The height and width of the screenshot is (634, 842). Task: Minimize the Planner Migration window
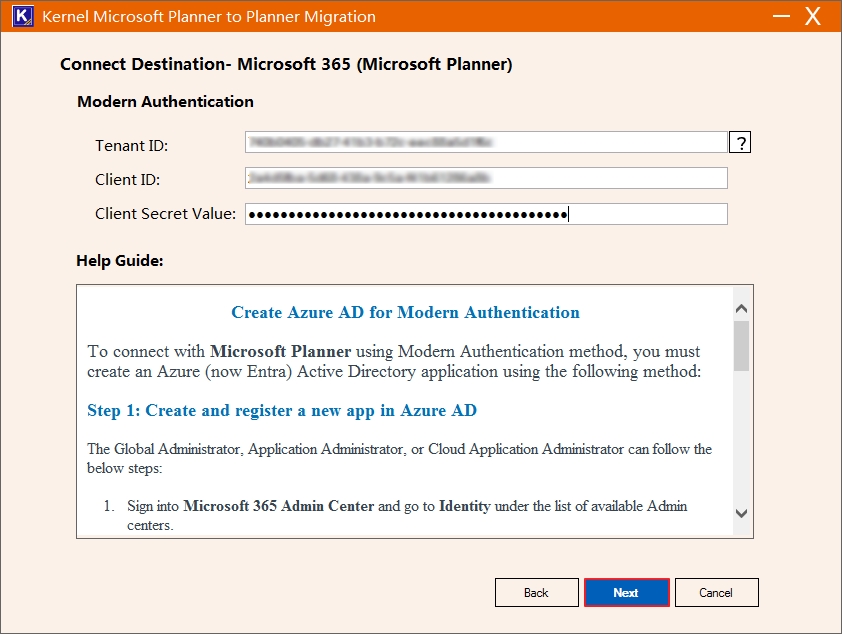(781, 16)
